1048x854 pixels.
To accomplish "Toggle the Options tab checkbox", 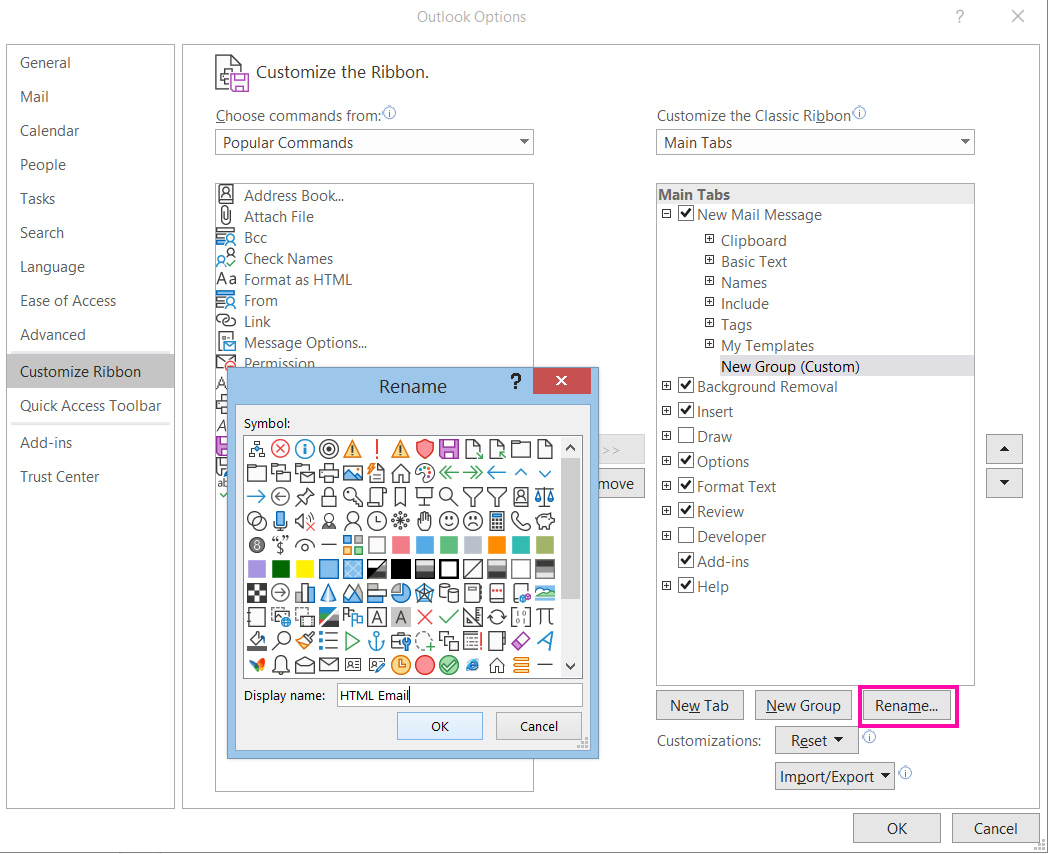I will (686, 460).
